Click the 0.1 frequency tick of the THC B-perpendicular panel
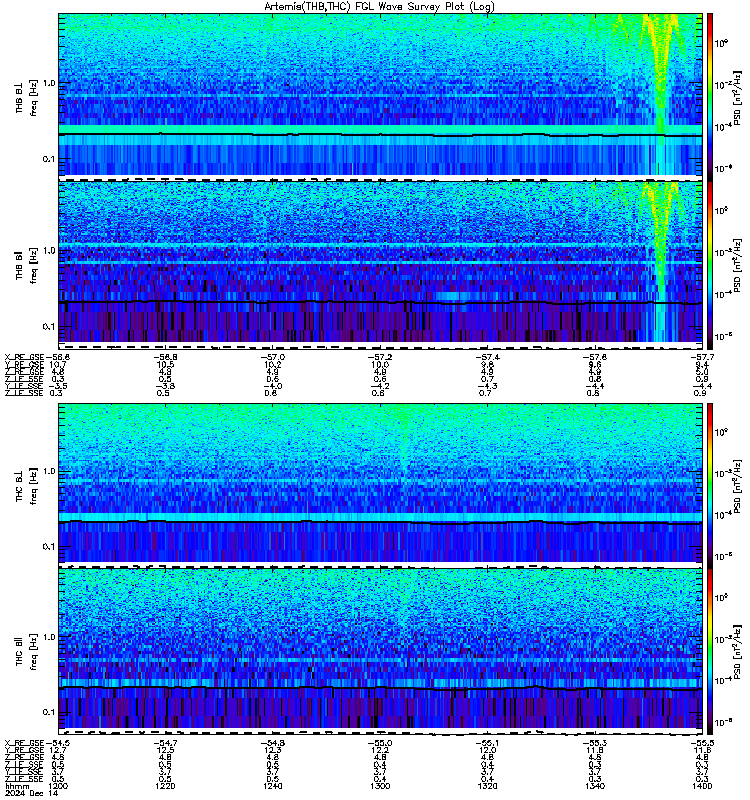 click(x=49, y=546)
